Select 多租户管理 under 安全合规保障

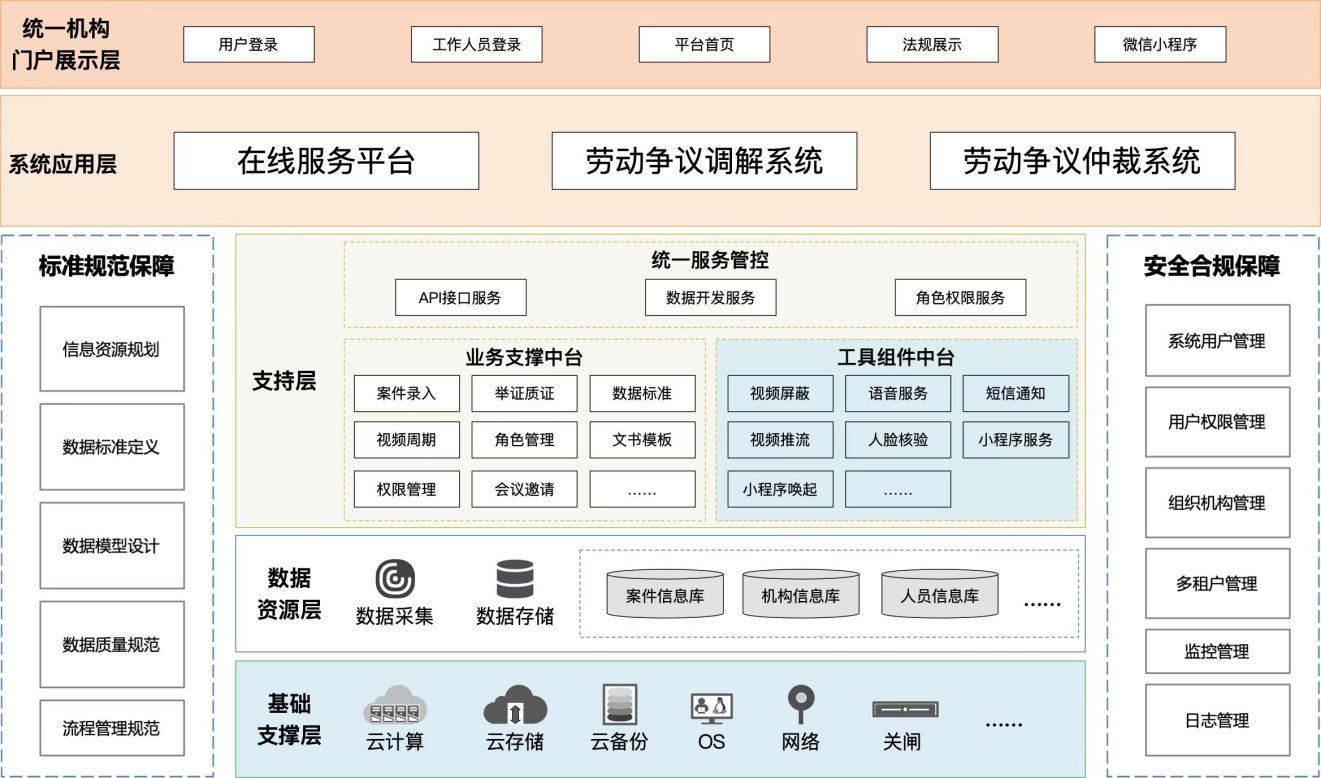tap(1217, 584)
